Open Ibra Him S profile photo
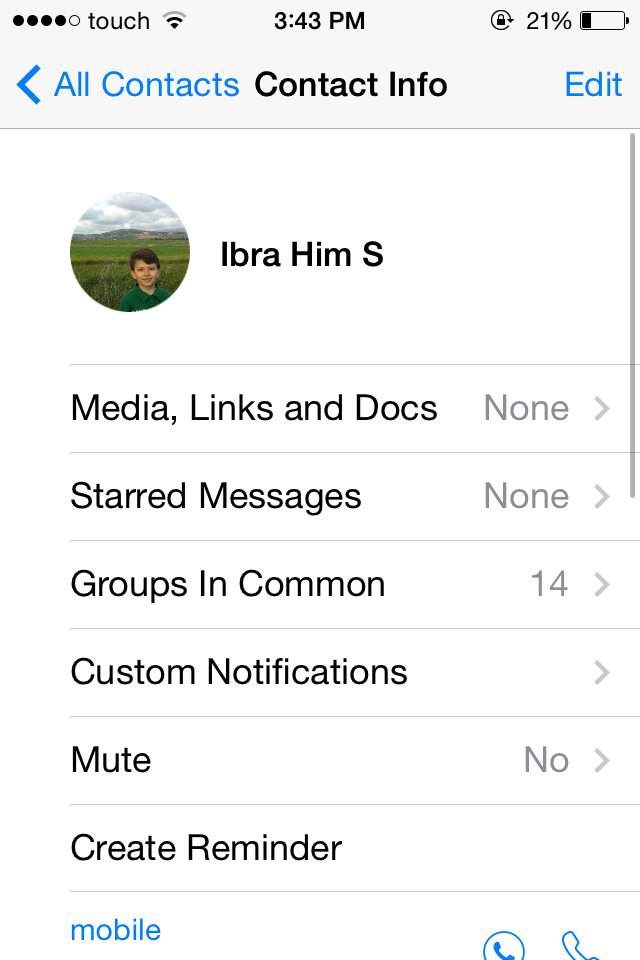640x960 pixels. coord(130,252)
